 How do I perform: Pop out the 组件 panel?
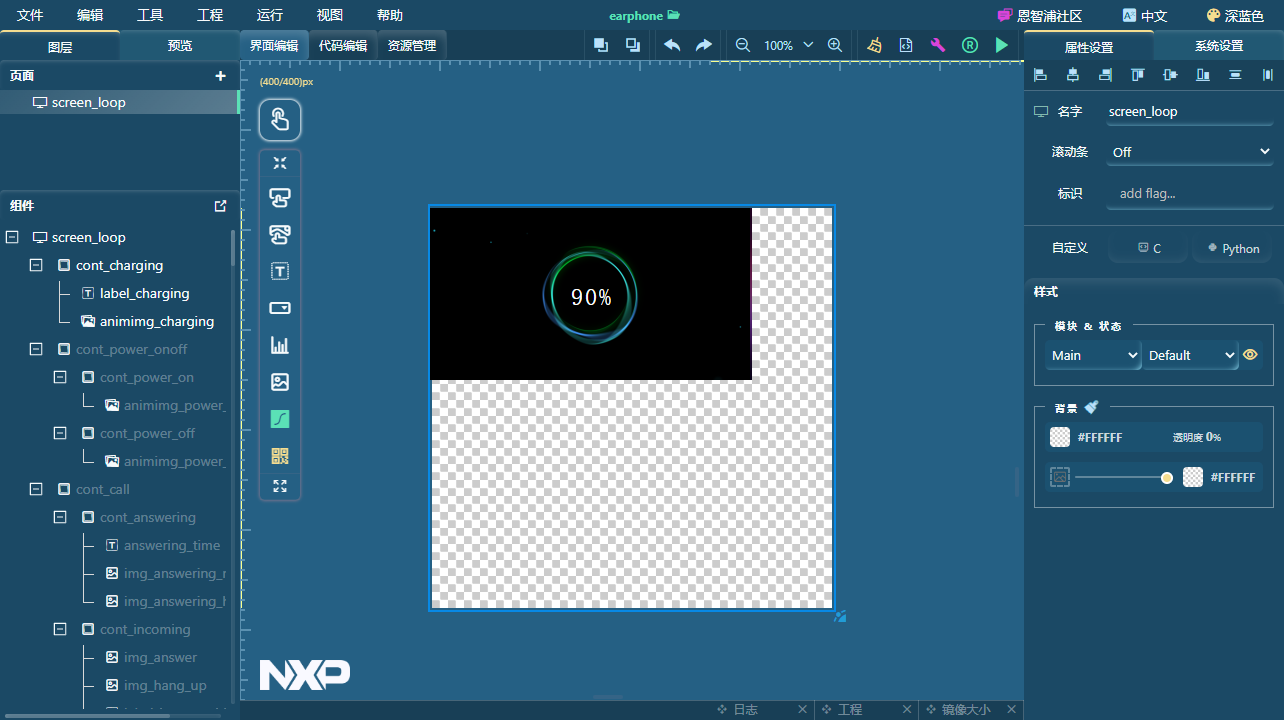pyautogui.click(x=221, y=206)
